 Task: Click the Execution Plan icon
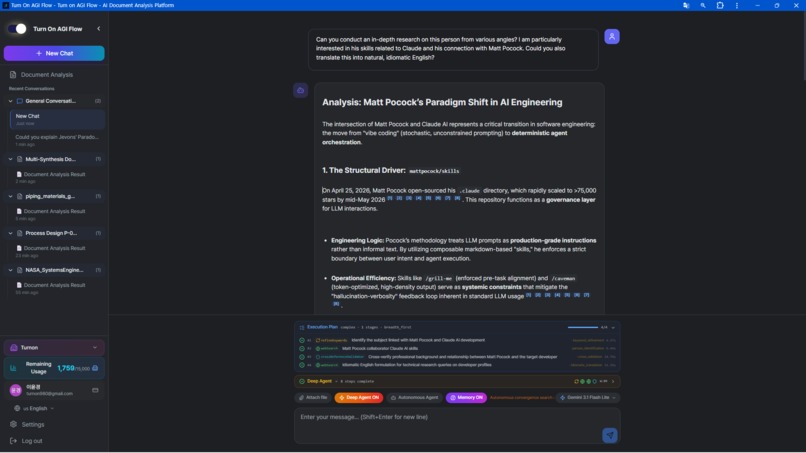302,328
